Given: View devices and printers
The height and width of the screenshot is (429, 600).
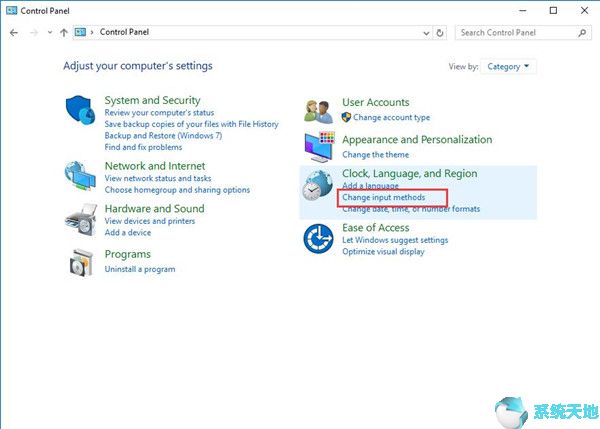Looking at the screenshot, I should tap(150, 221).
